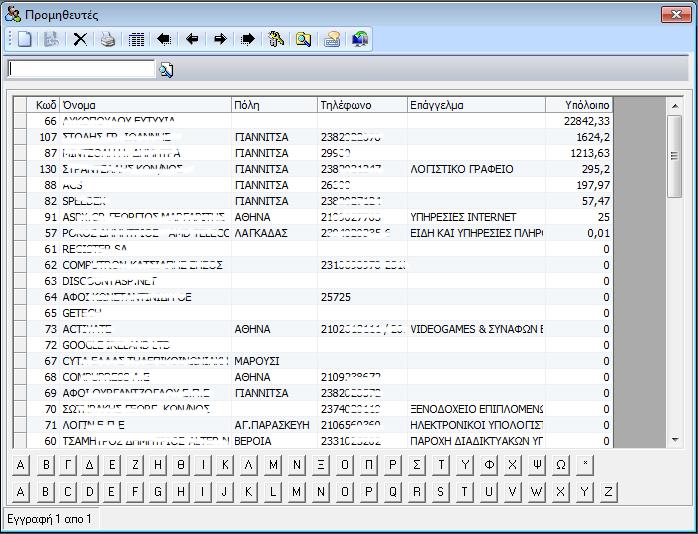Filter by Greek letter Θ
Image resolution: width=698 pixels, height=534 pixels.
(x=181, y=465)
